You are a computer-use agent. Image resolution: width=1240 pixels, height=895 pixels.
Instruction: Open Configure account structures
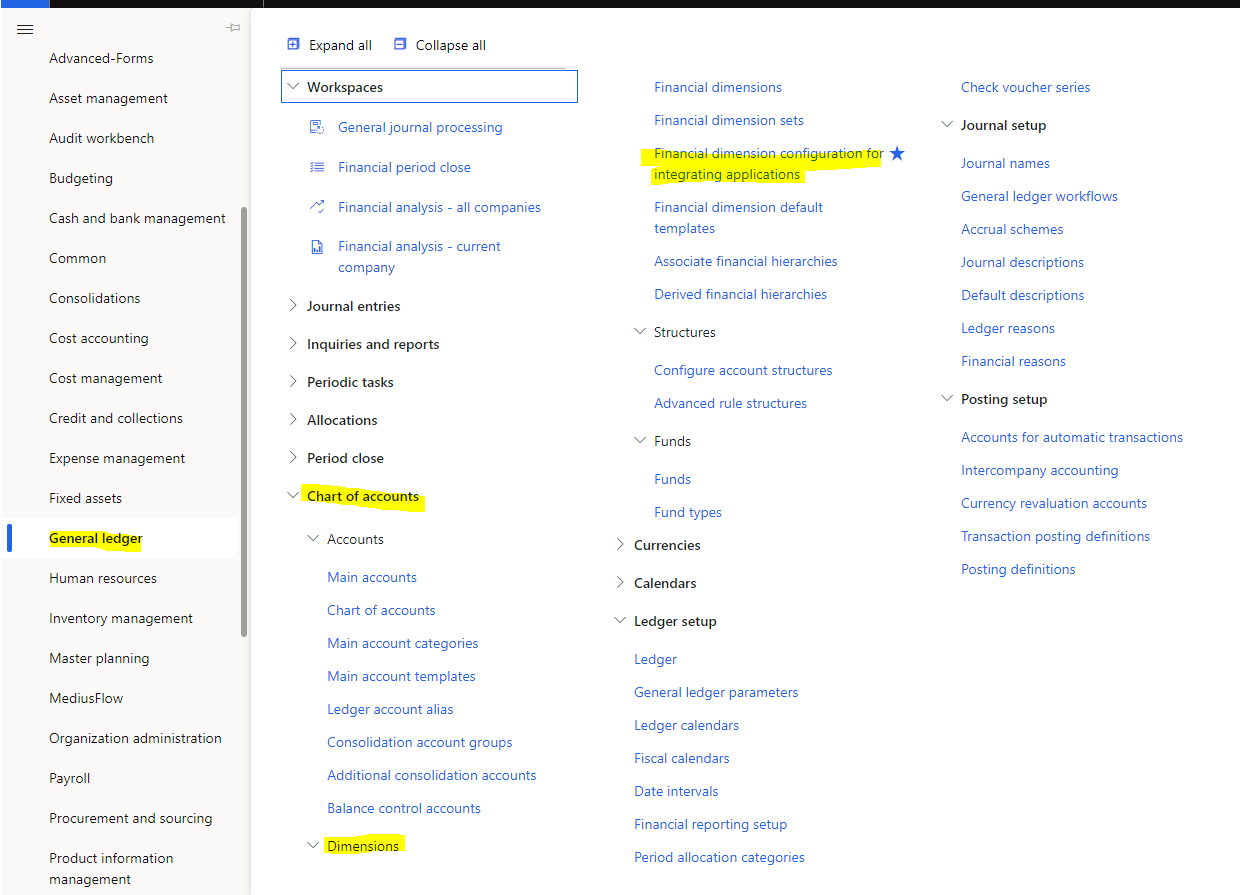(x=743, y=370)
